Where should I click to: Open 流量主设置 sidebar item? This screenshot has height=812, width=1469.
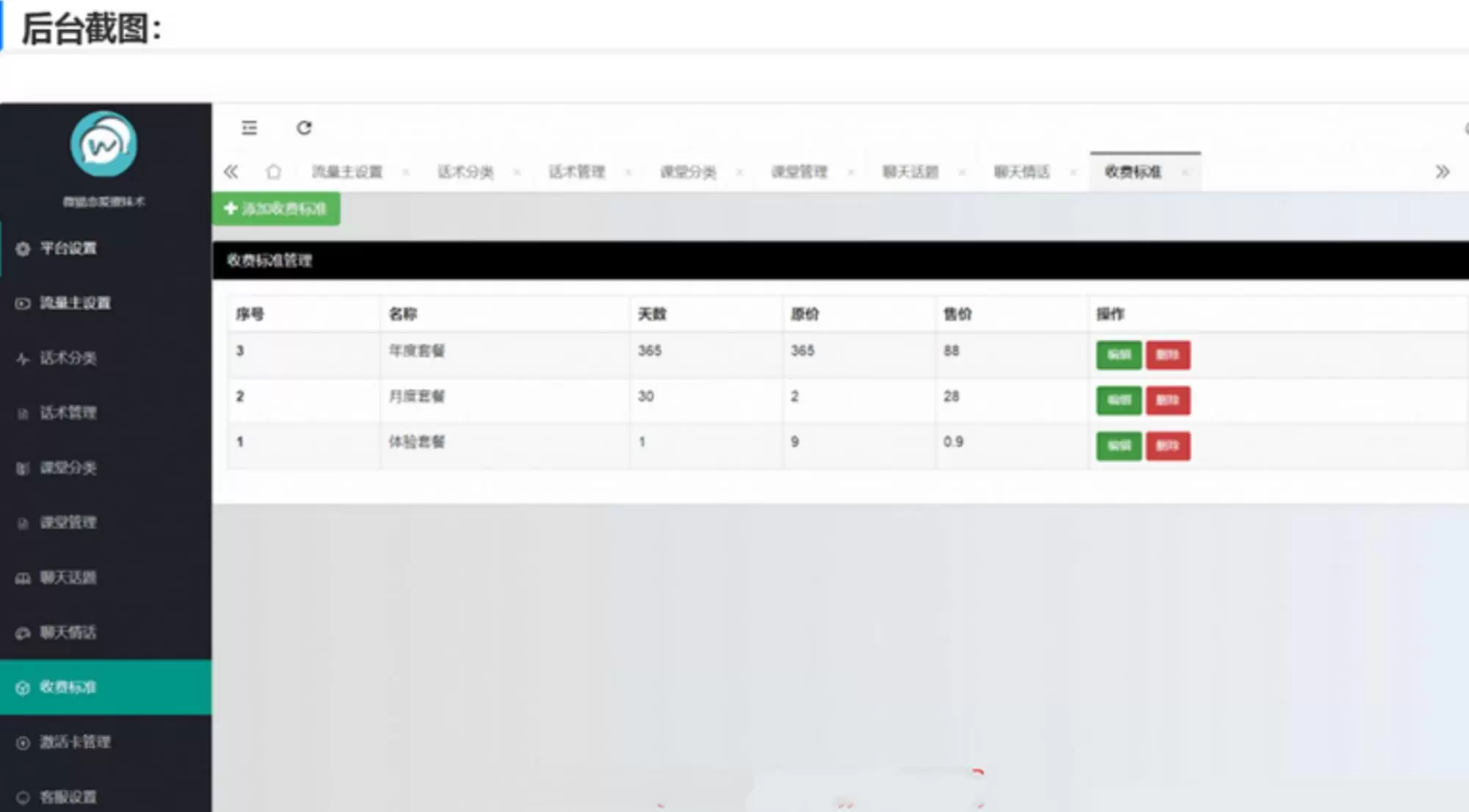pyautogui.click(x=75, y=303)
